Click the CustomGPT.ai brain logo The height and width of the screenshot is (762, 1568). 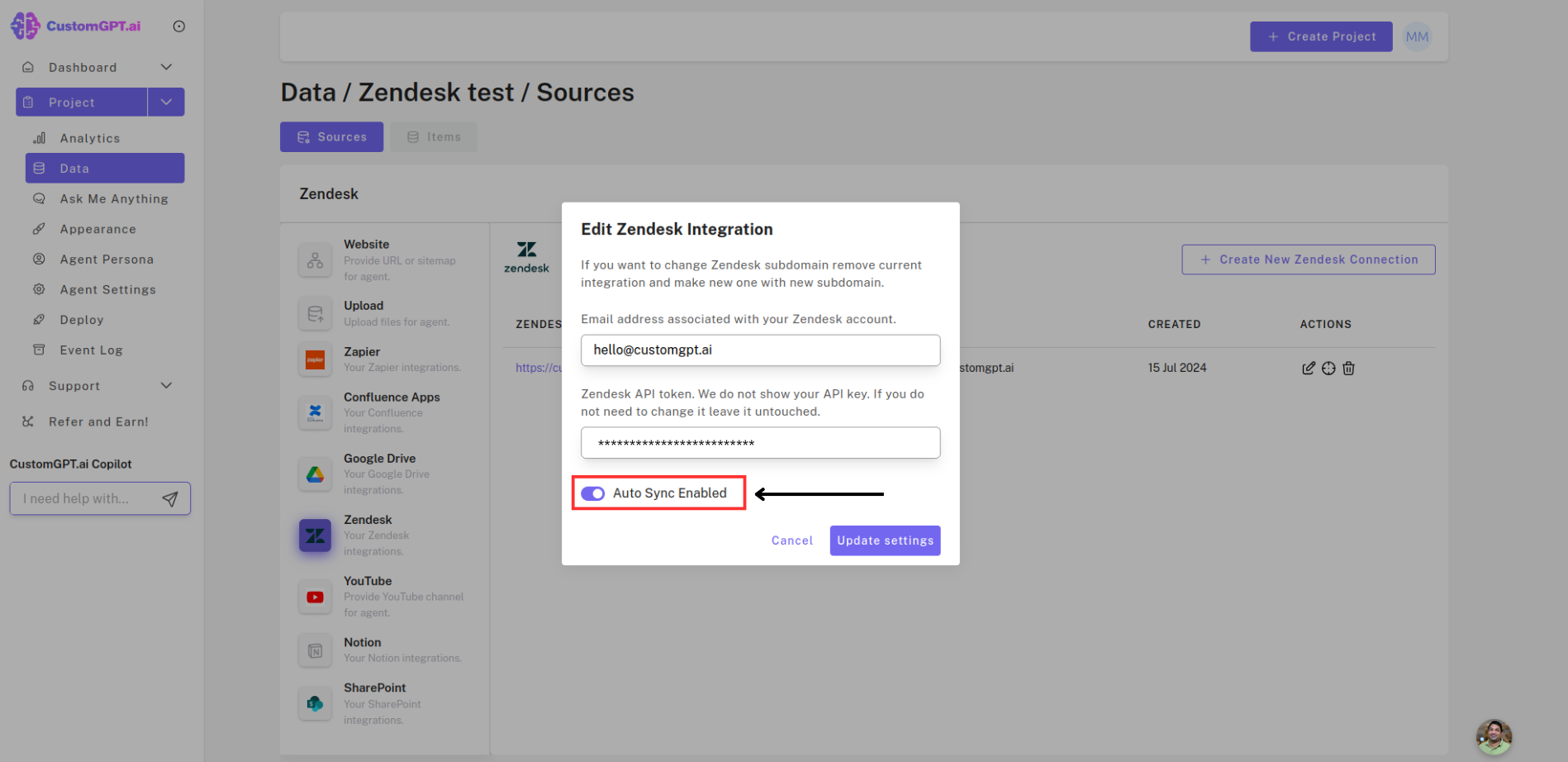coord(25,26)
